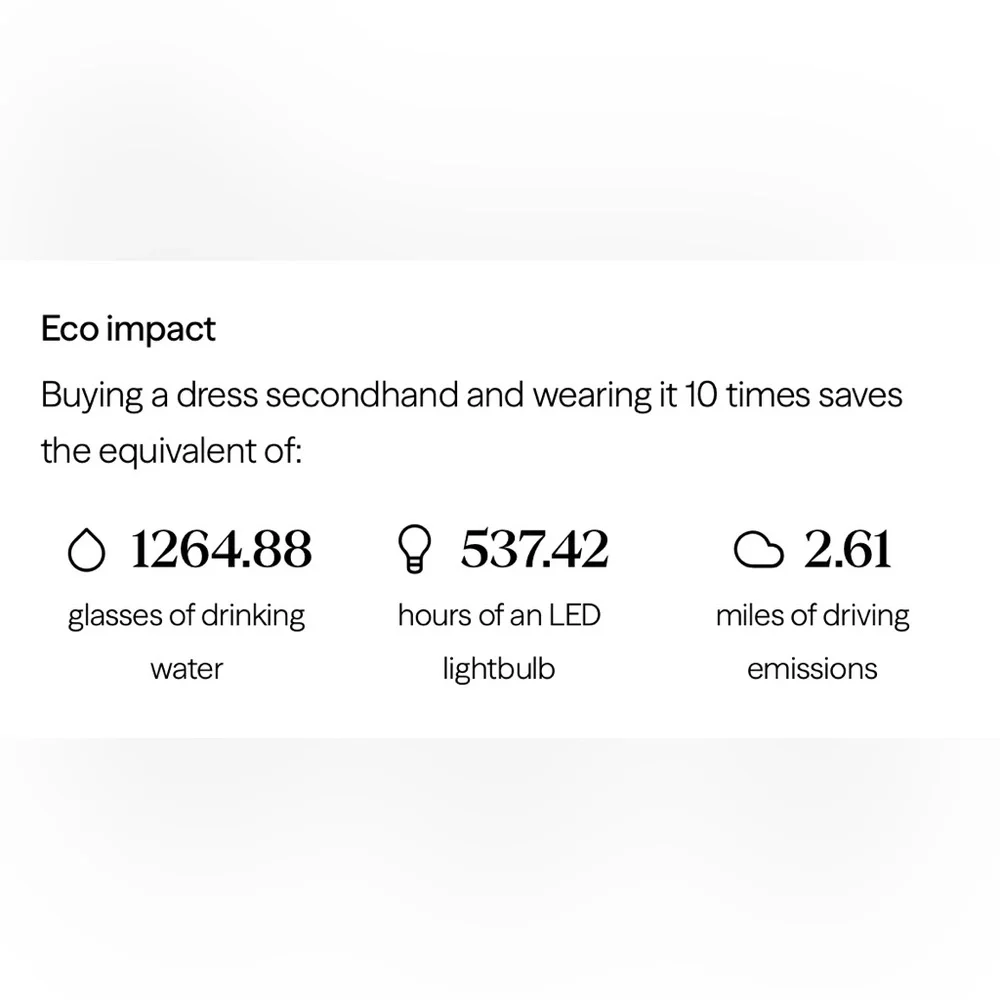1000x1000 pixels.
Task: Click the 'emissions' caption text
Action: point(812,670)
